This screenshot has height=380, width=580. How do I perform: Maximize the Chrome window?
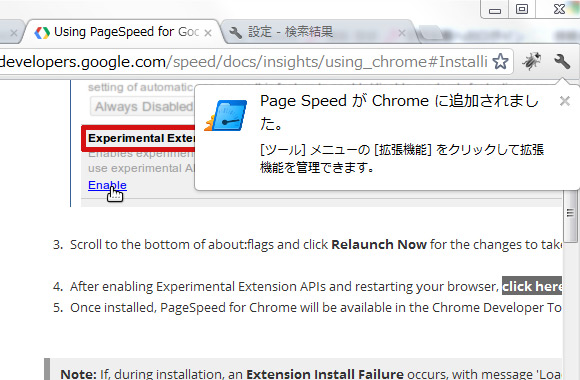point(522,9)
